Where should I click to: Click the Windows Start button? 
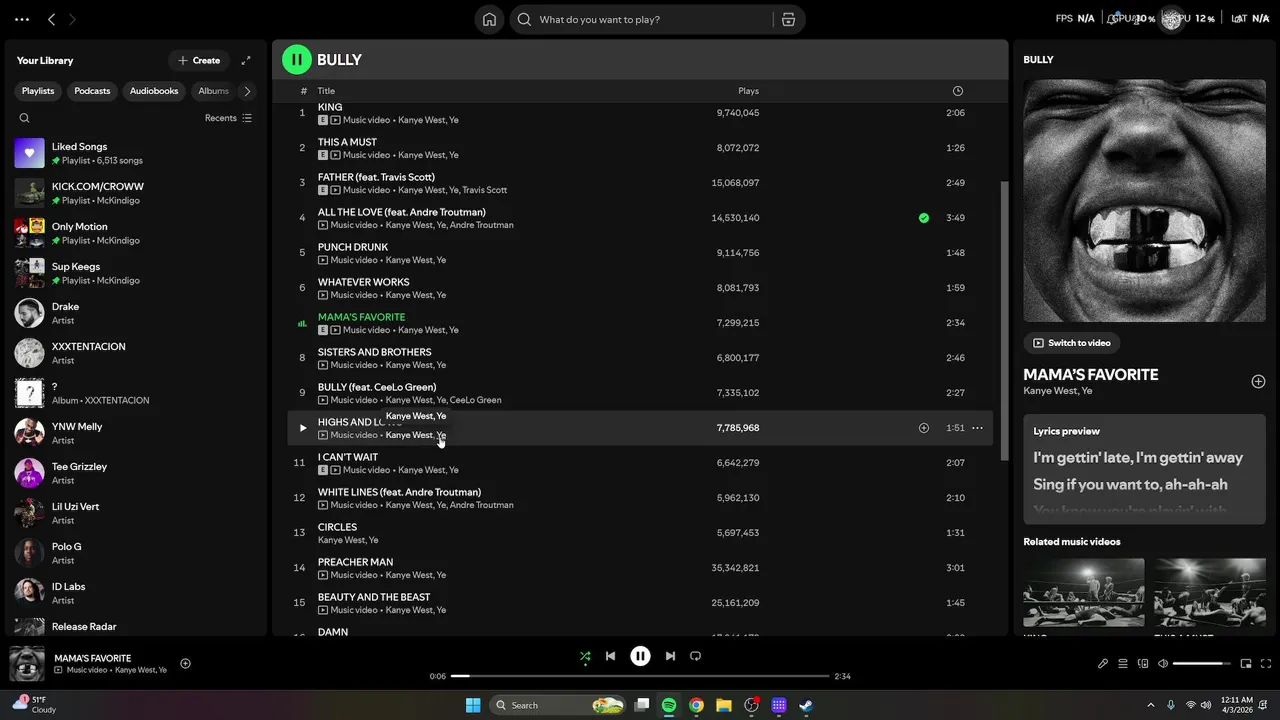473,705
